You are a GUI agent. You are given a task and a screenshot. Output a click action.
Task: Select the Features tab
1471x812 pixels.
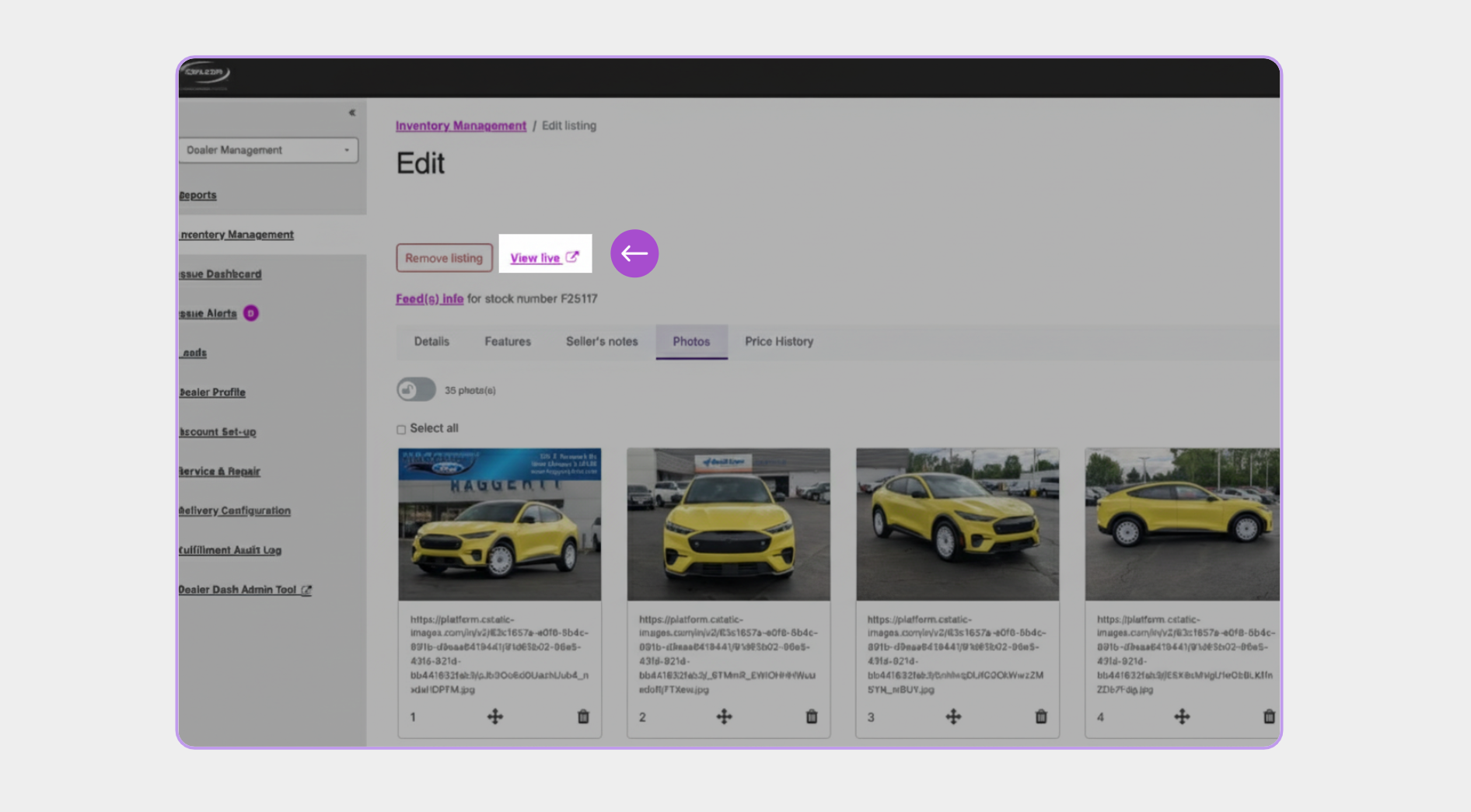coord(508,341)
